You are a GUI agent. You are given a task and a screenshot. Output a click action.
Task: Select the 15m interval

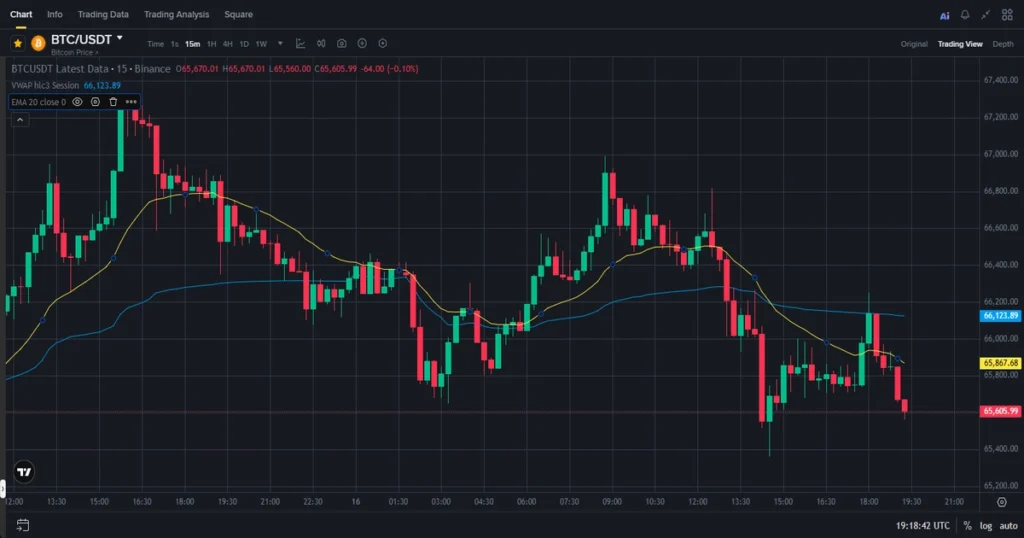(192, 44)
